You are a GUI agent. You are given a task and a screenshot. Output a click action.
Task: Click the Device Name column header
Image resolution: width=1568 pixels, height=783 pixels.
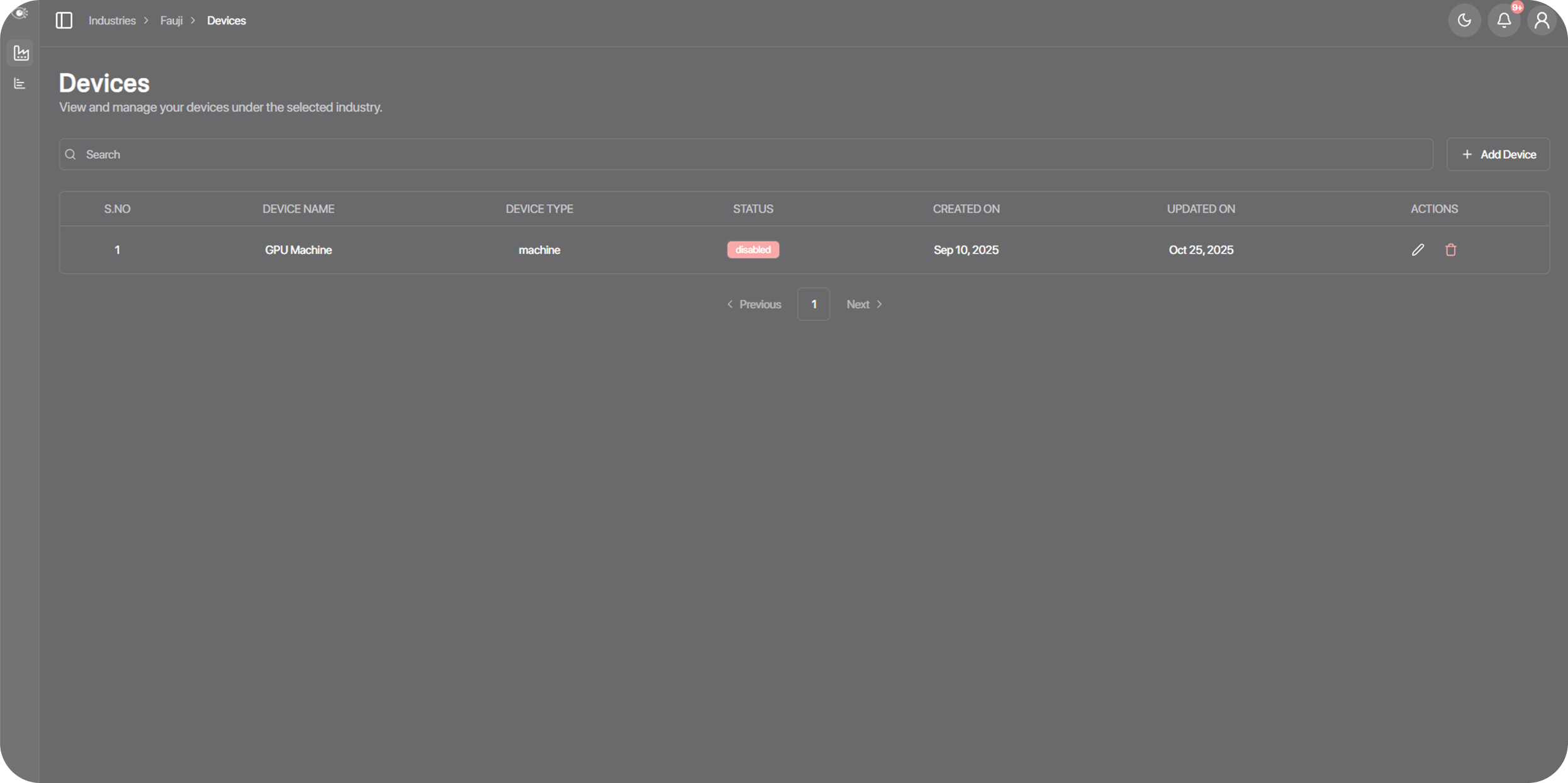(298, 209)
